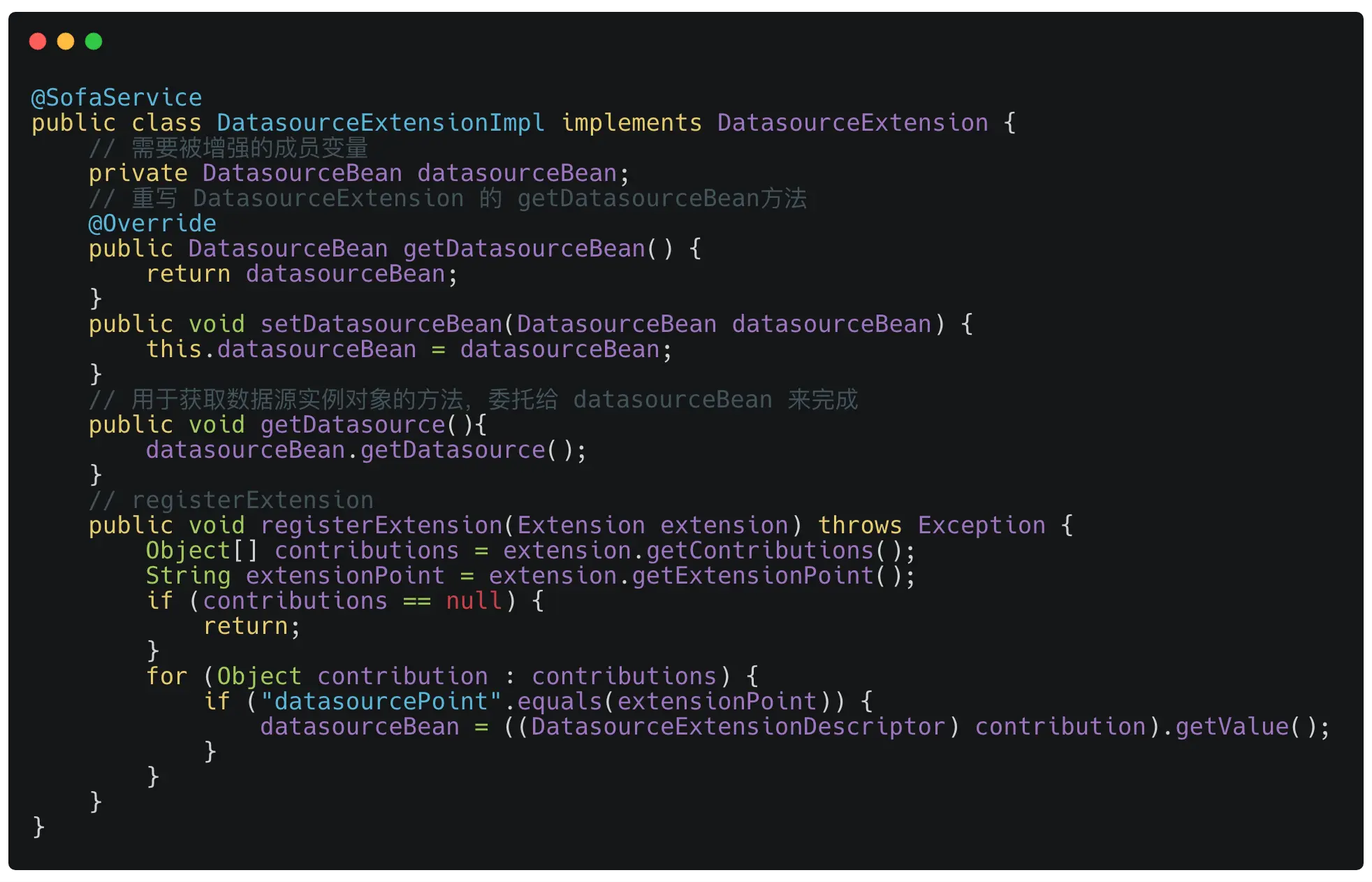Click the 'for' loop keyword
This screenshot has height=882, width=1372.
coord(167,677)
